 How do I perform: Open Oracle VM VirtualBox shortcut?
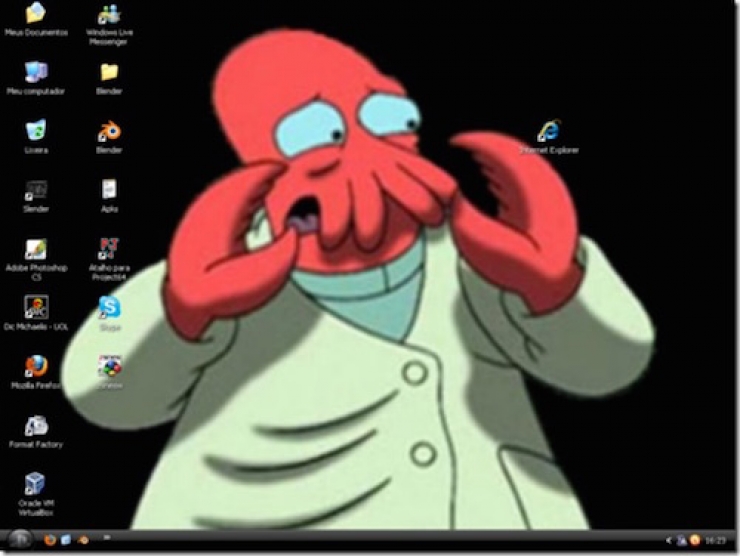coord(36,484)
